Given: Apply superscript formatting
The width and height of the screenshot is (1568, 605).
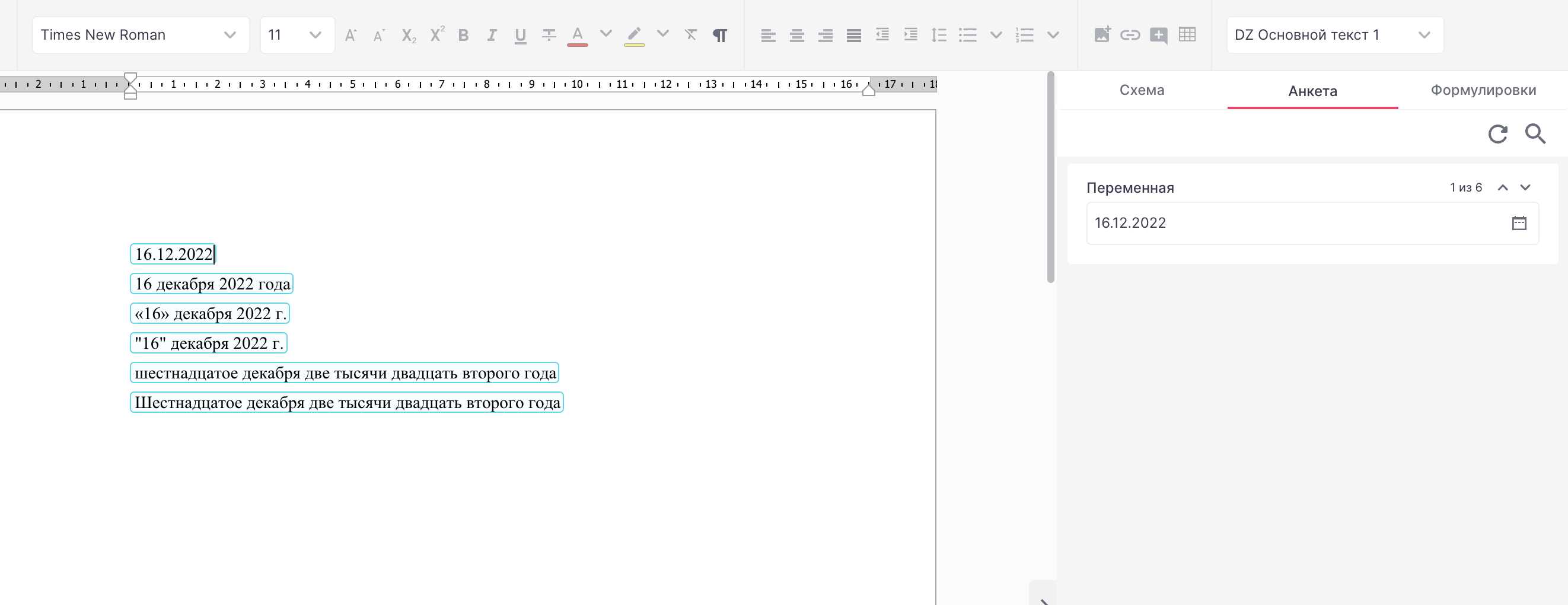Looking at the screenshot, I should [x=436, y=34].
